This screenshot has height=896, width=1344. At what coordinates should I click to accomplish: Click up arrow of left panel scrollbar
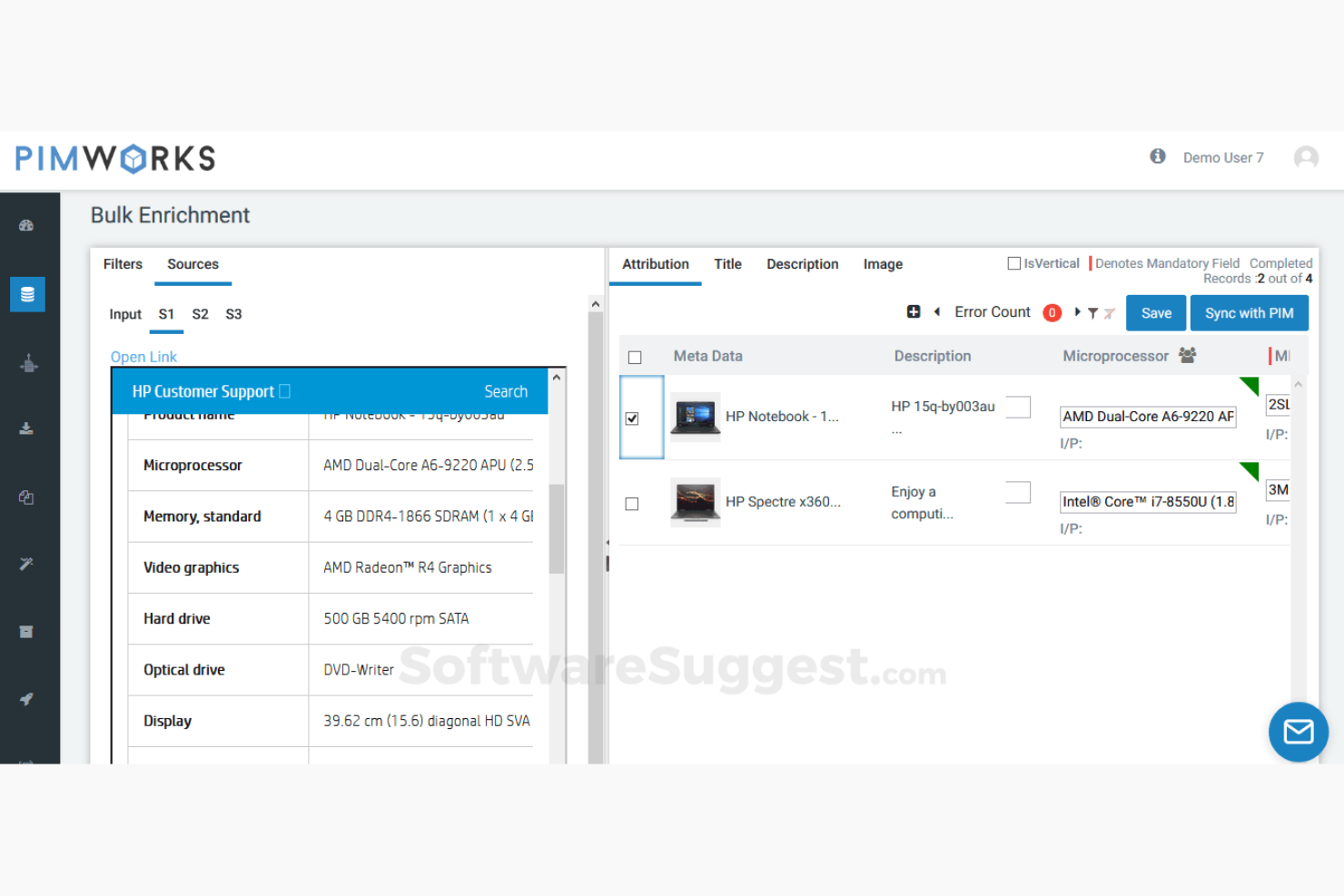click(596, 304)
